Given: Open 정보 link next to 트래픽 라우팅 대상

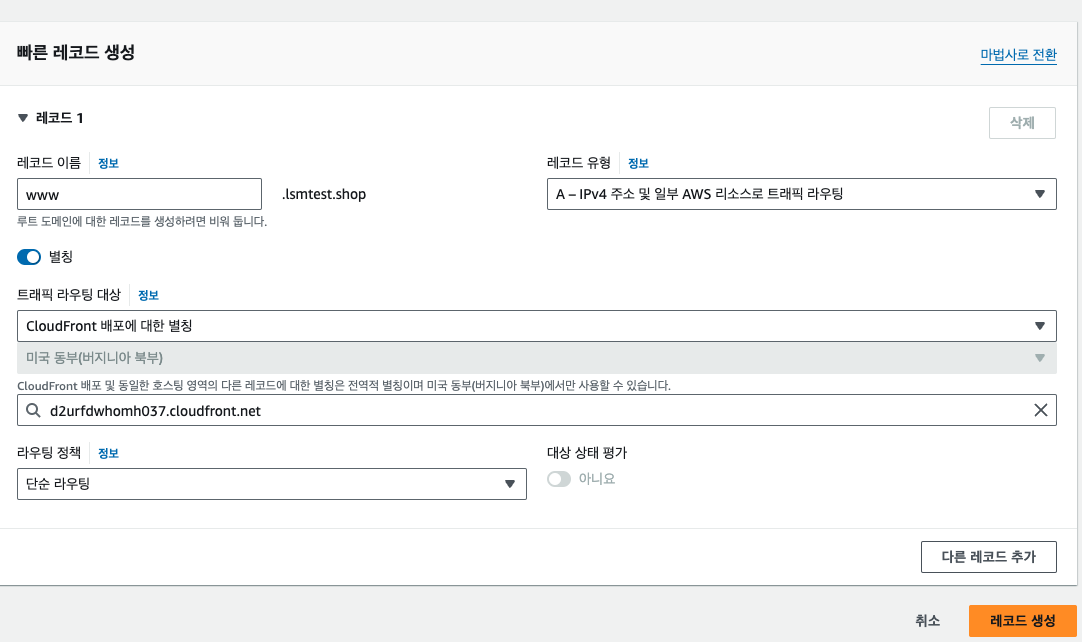Looking at the screenshot, I should click(148, 295).
